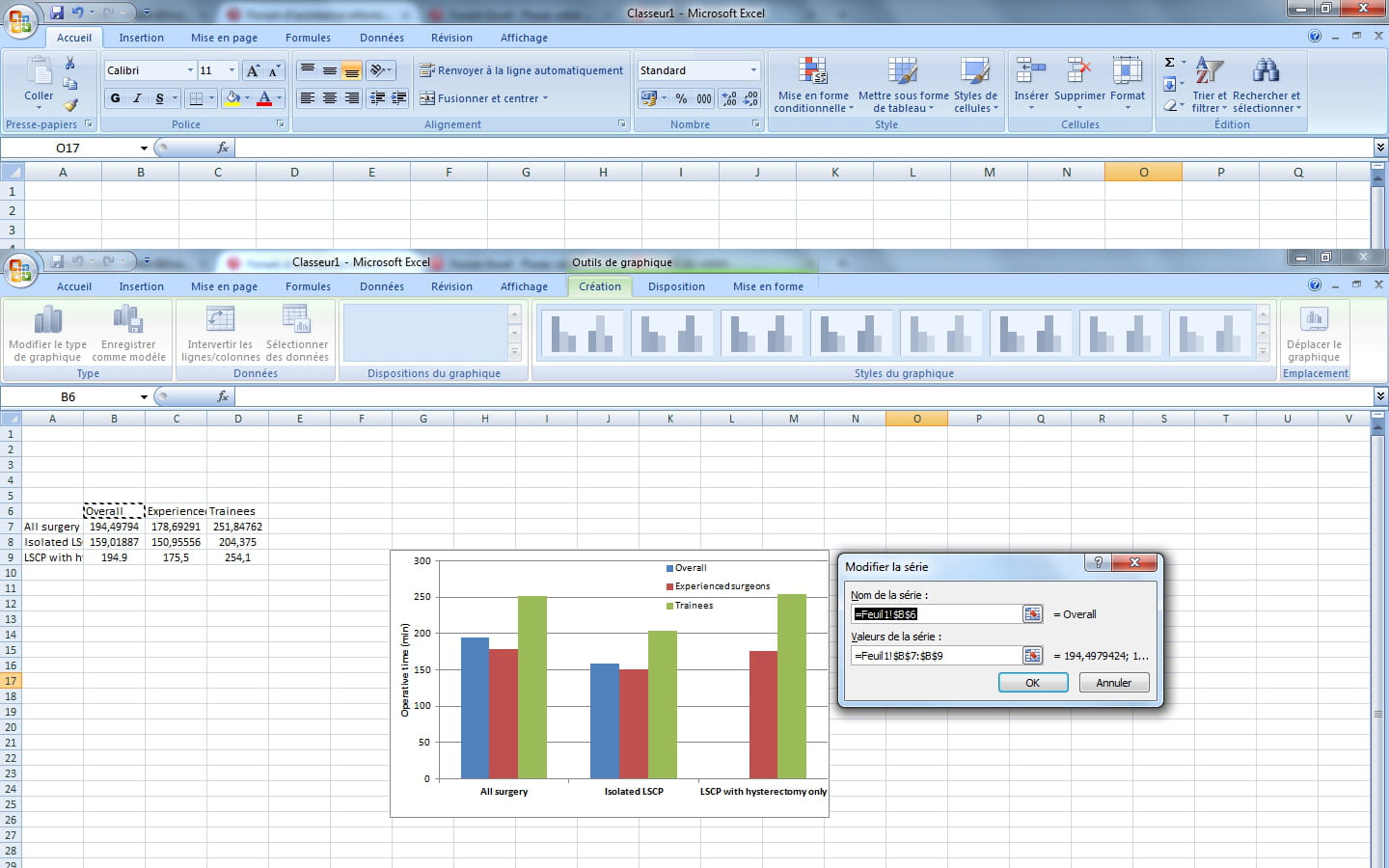Click Enregistrer comme modèle

click(128, 334)
